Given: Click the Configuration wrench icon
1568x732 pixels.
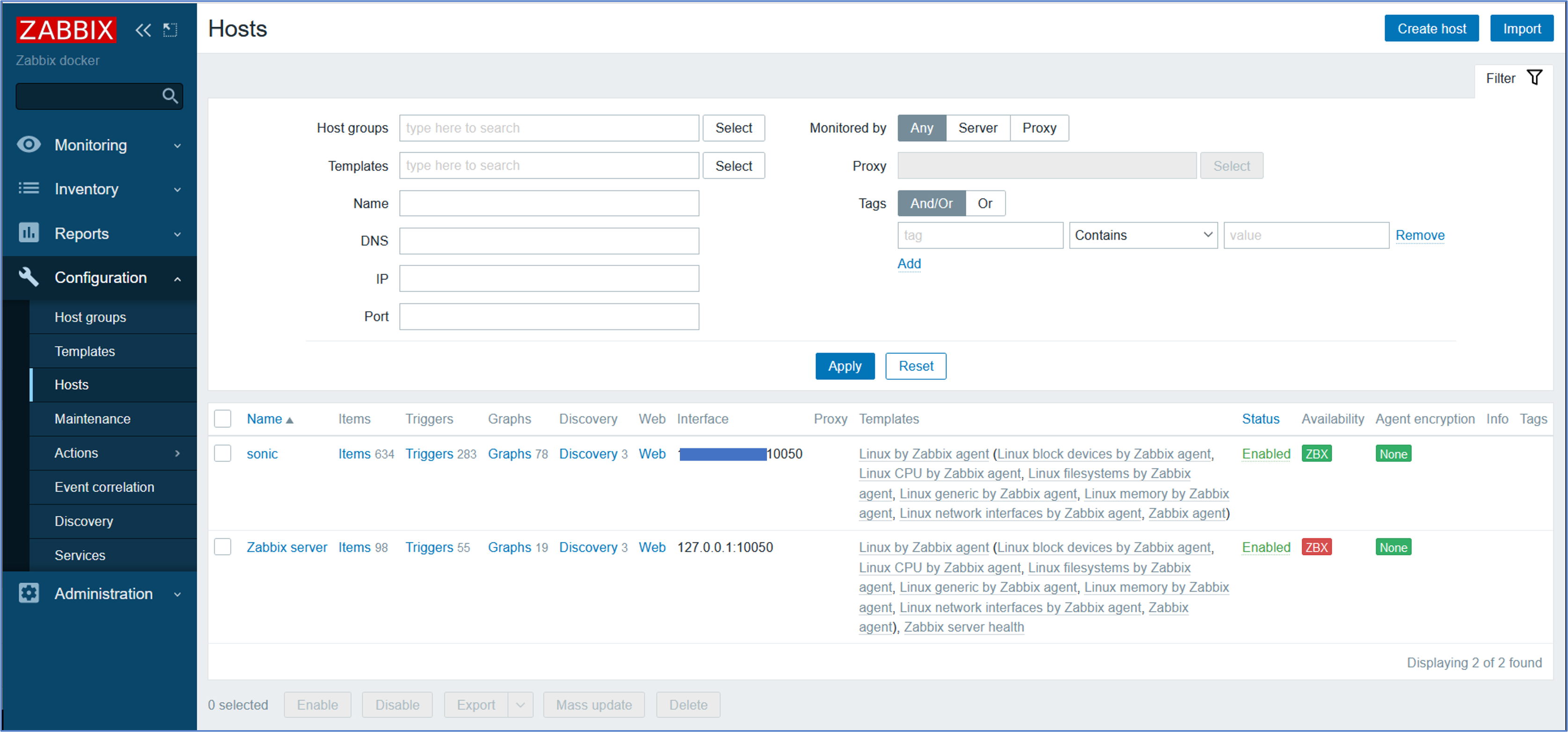Looking at the screenshot, I should tap(29, 277).
